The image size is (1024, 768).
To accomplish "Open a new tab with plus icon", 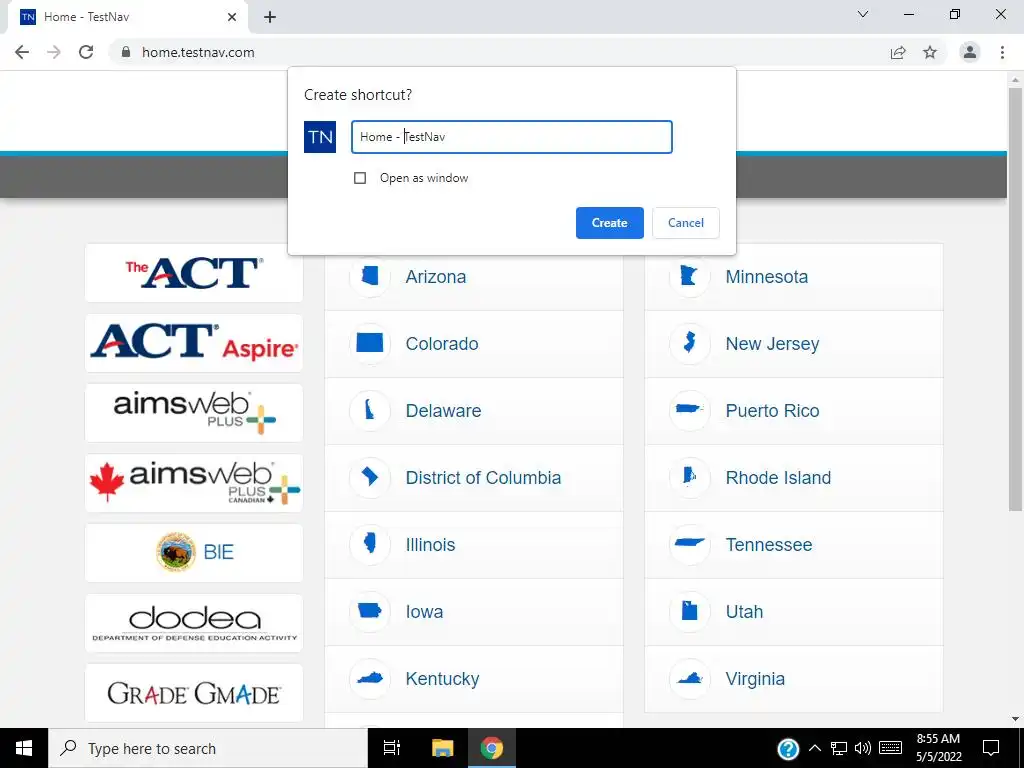I will tap(270, 17).
